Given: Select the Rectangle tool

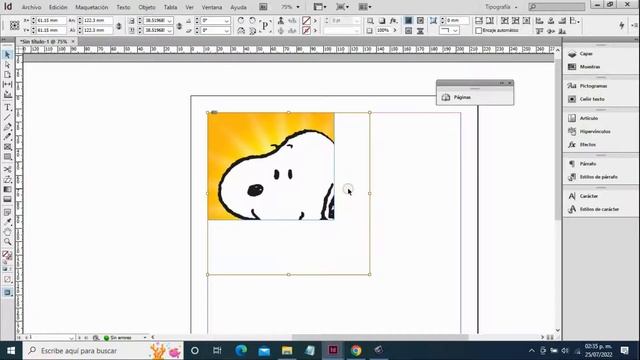Looking at the screenshot, I should coord(7,157).
